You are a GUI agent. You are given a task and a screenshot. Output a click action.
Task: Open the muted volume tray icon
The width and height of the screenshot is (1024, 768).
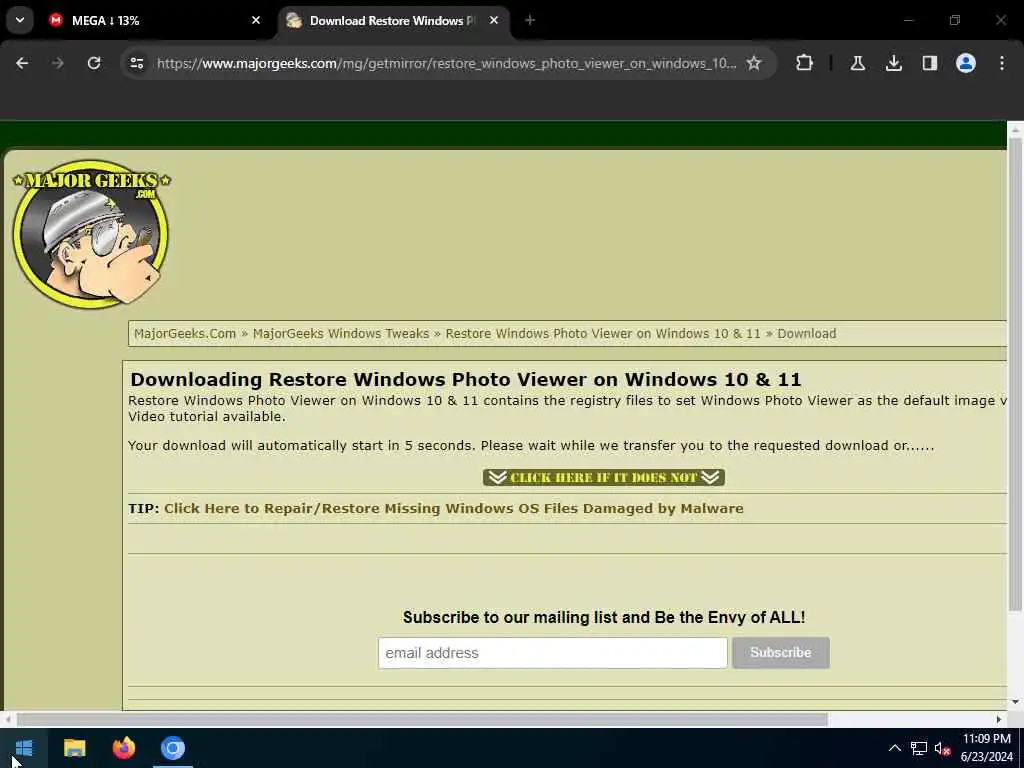pos(942,748)
